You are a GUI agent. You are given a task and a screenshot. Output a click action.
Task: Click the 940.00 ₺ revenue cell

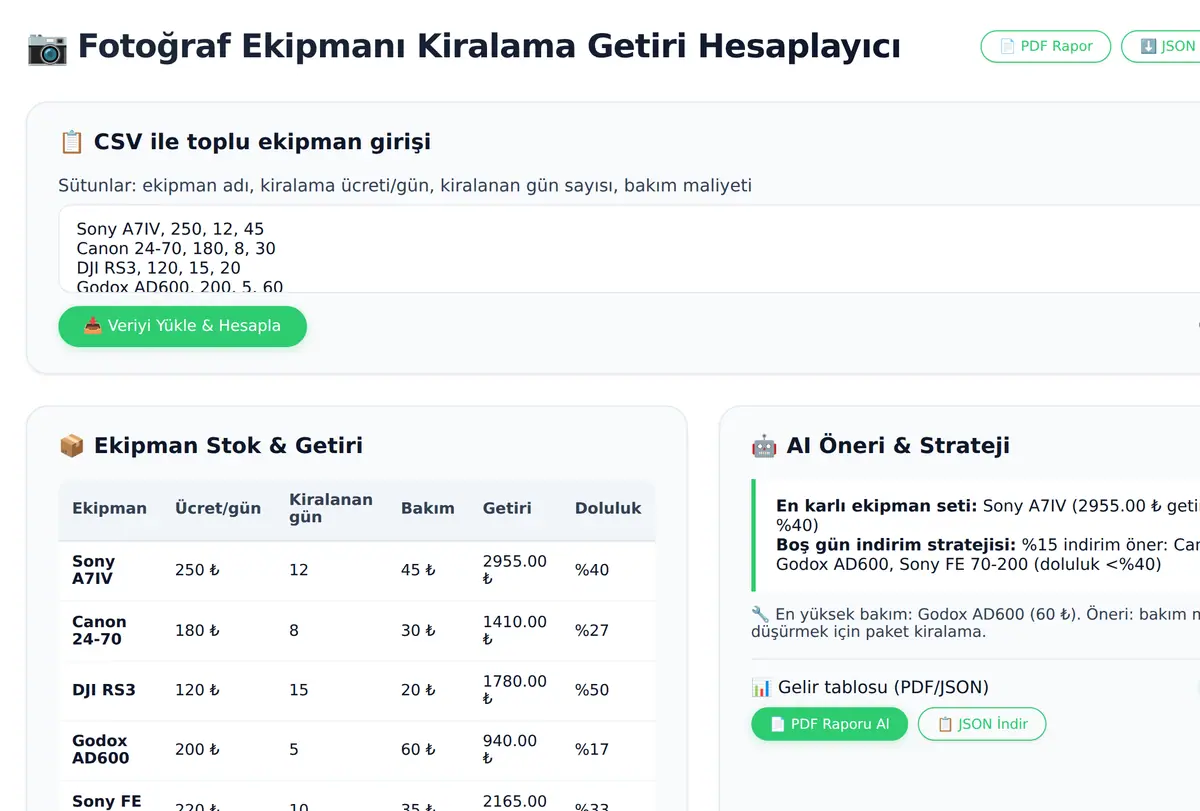click(x=509, y=749)
